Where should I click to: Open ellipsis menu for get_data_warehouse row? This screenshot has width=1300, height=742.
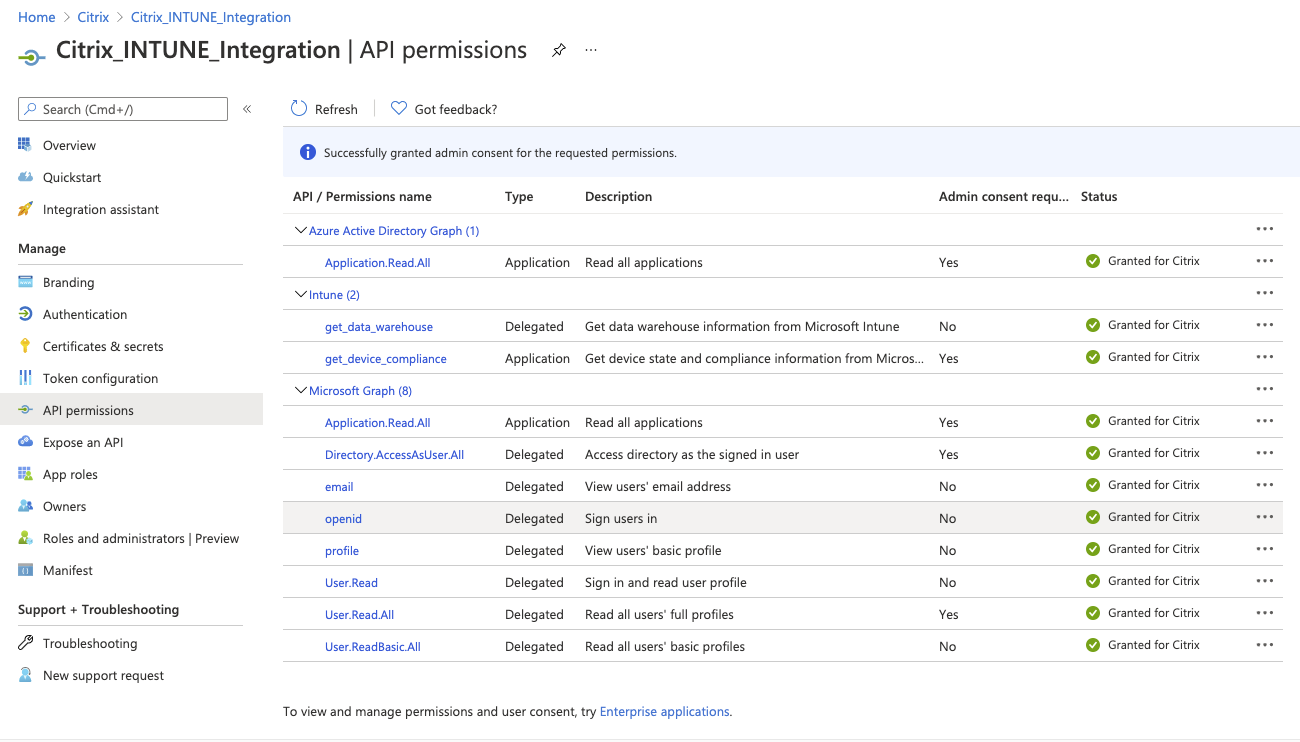pos(1265,325)
